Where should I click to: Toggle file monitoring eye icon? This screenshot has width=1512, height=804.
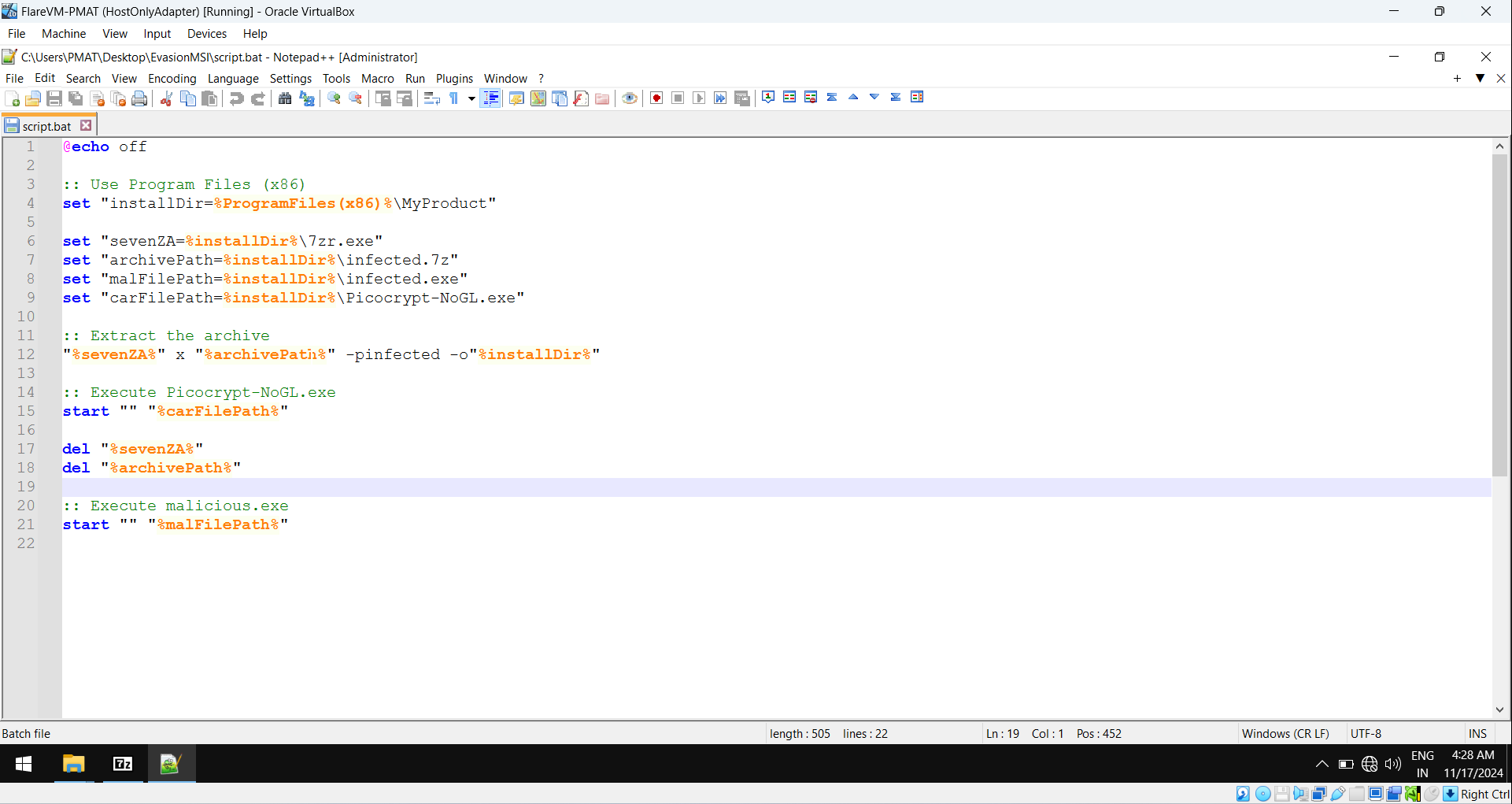click(x=630, y=98)
